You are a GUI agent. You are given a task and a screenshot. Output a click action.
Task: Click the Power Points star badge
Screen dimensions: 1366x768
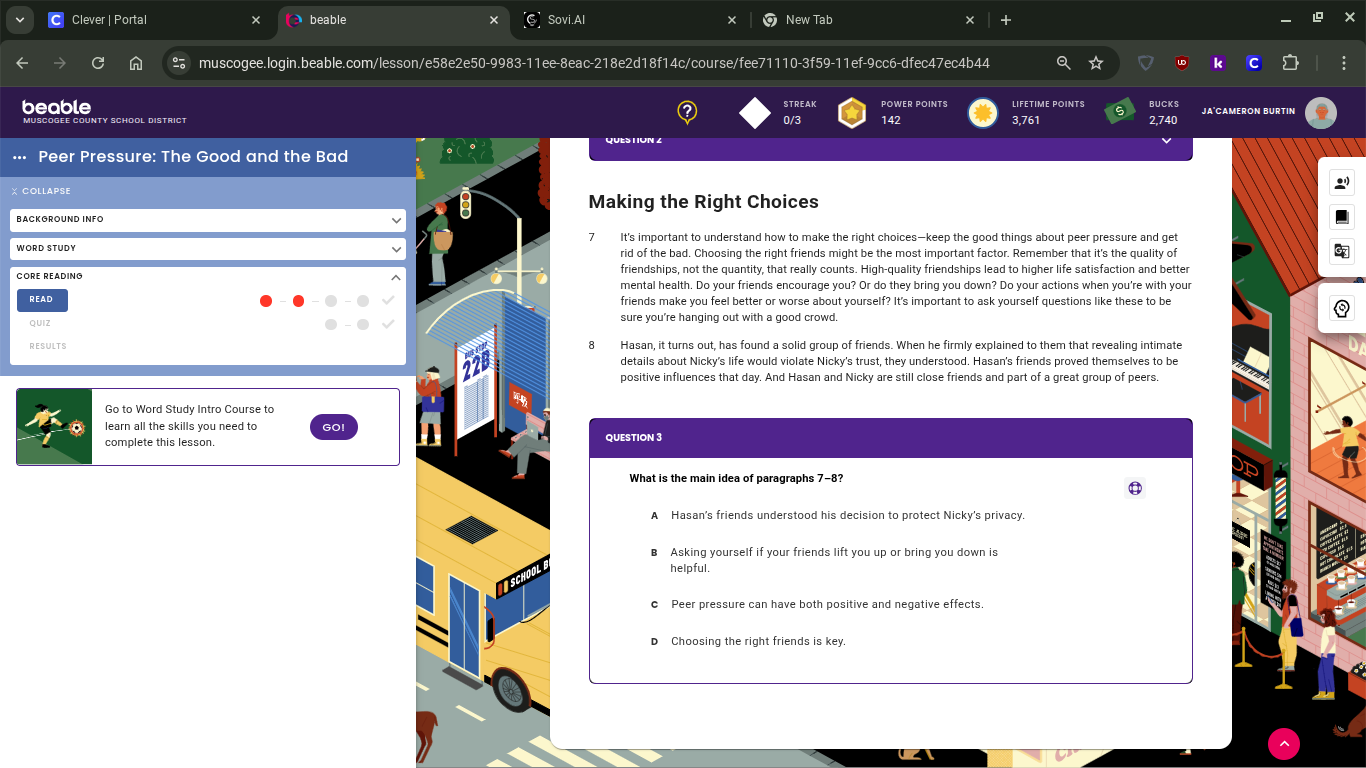pyautogui.click(x=851, y=112)
